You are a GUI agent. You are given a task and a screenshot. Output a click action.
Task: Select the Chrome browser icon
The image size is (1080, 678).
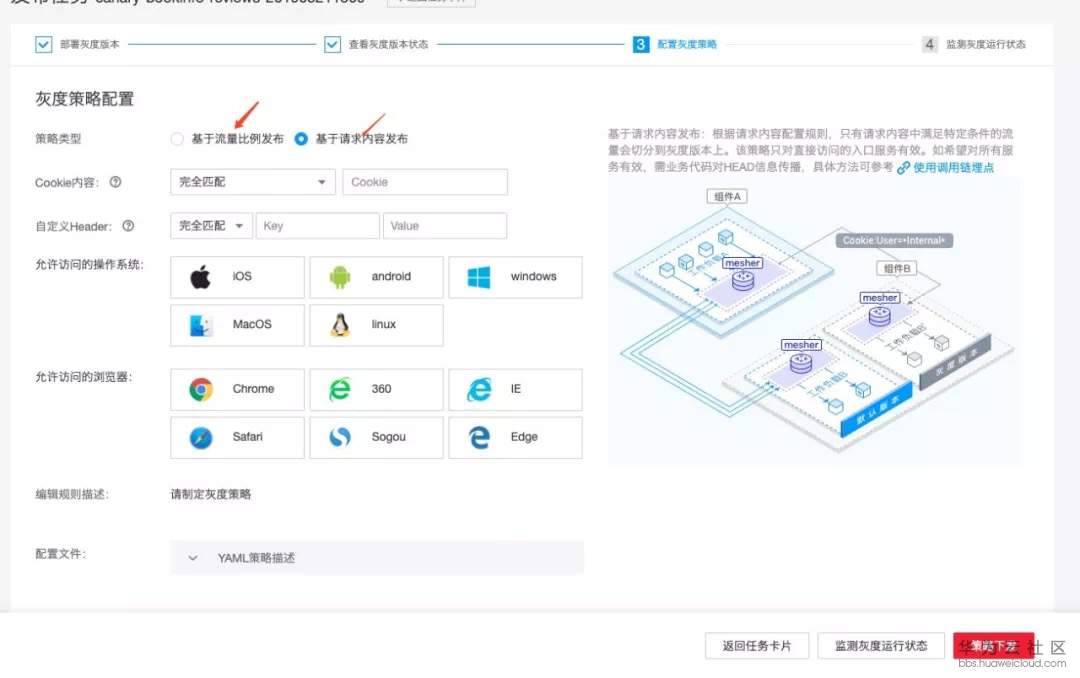pyautogui.click(x=200, y=389)
